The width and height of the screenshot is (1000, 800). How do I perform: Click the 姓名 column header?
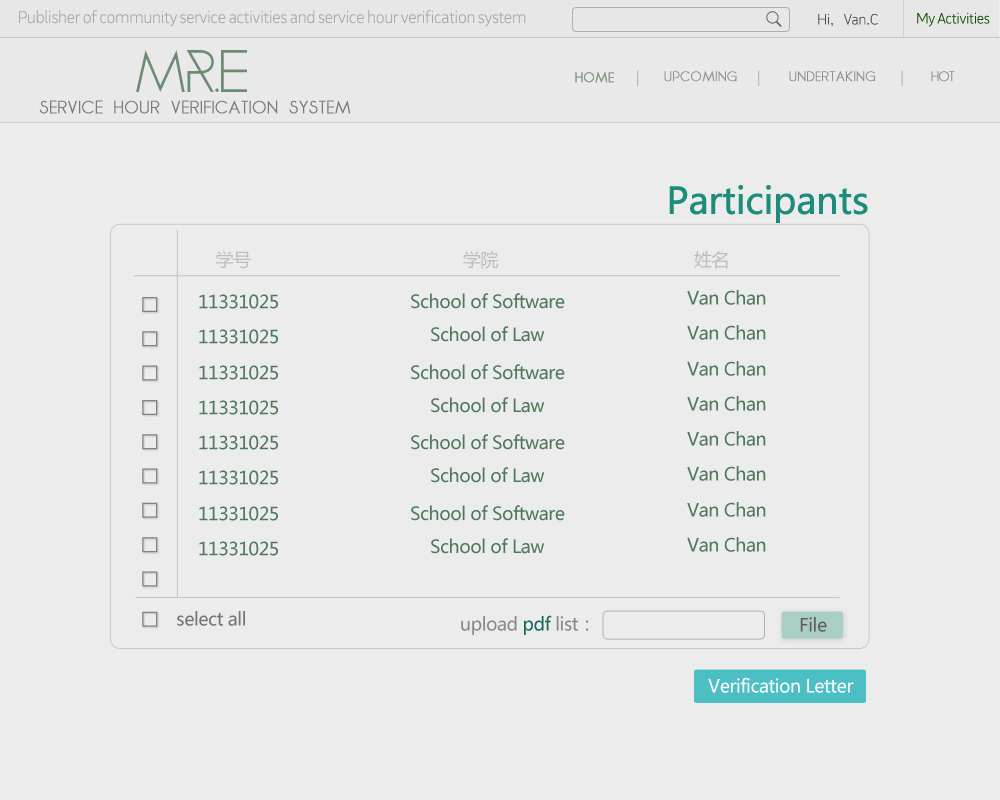click(x=711, y=260)
